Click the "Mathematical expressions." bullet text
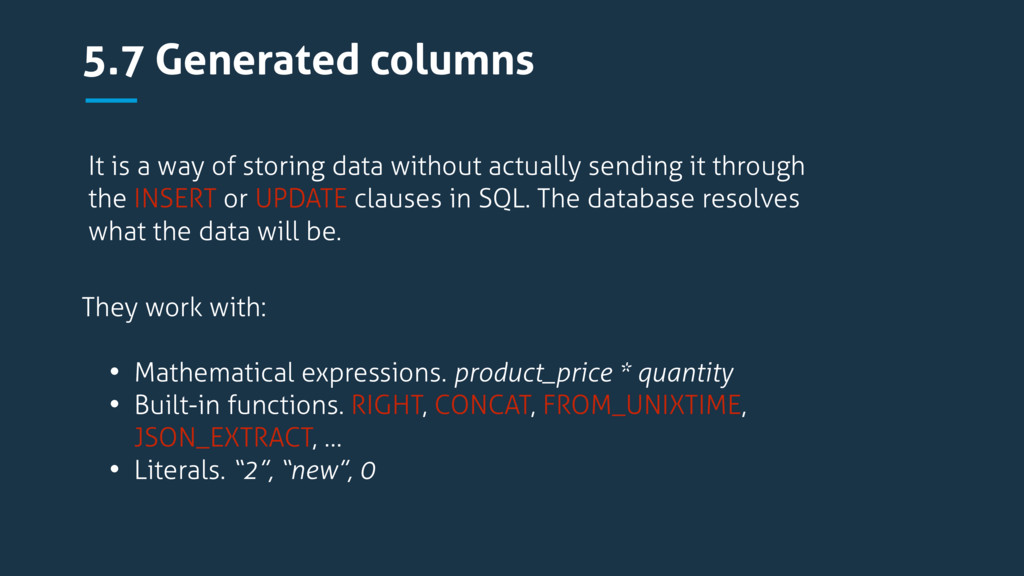Viewport: 1024px width, 576px height. [x=290, y=374]
